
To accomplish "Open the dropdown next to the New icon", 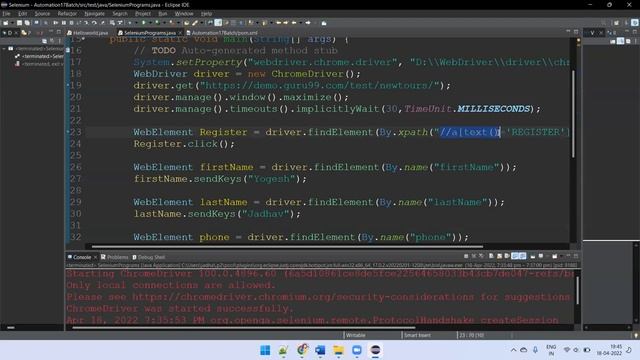I will pyautogui.click(x=12, y=23).
